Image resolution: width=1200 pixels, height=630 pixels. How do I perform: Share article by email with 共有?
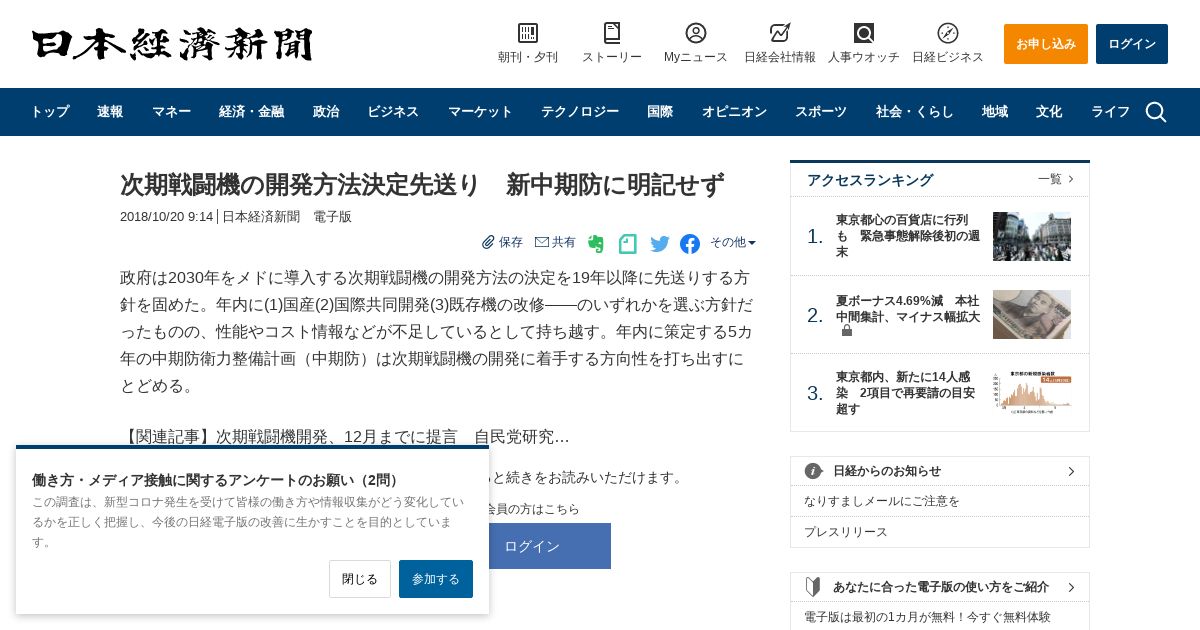[x=555, y=242]
